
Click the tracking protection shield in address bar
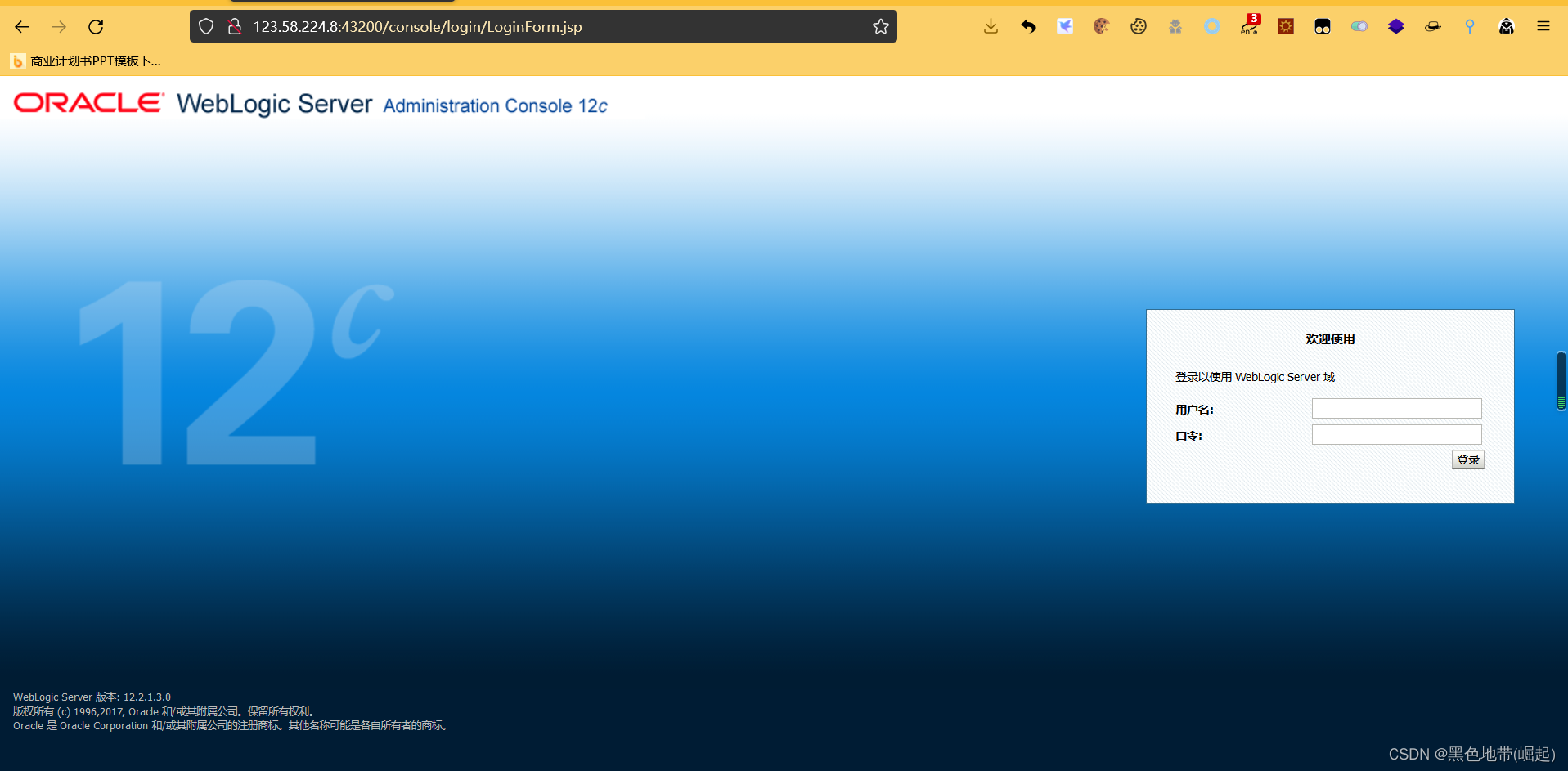(206, 26)
